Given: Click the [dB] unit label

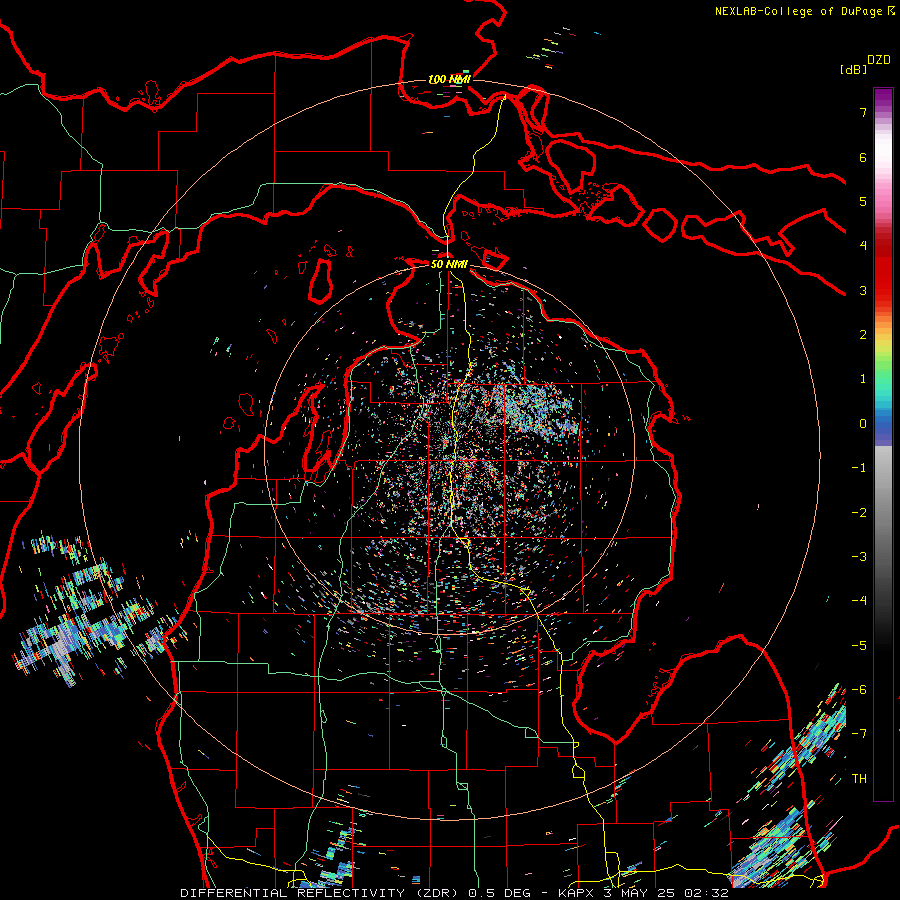Looking at the screenshot, I should click(853, 69).
